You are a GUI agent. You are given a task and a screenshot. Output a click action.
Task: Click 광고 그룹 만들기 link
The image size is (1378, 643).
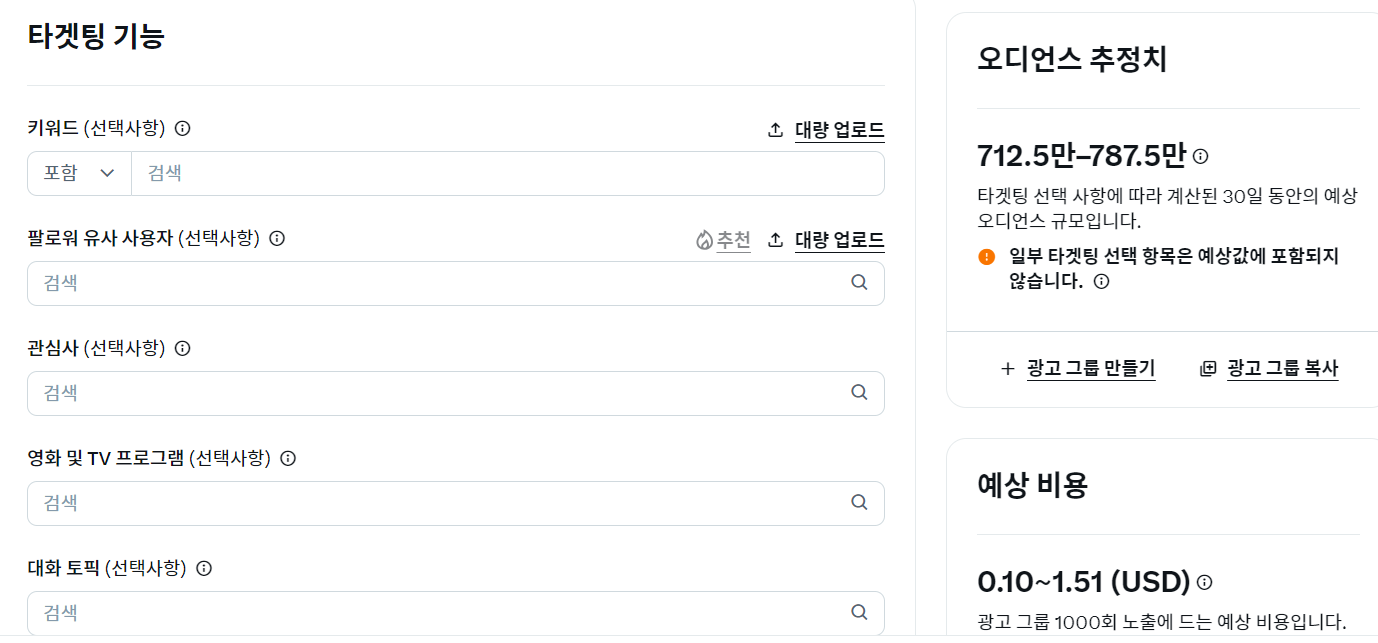[1091, 368]
